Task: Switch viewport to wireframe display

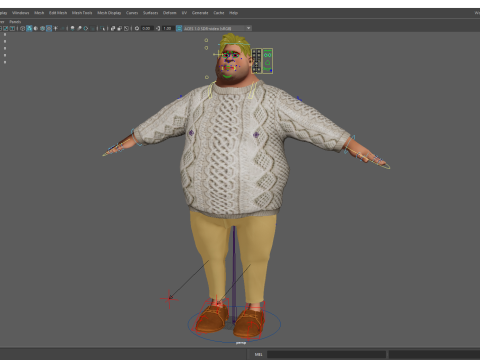Action: coord(22,28)
